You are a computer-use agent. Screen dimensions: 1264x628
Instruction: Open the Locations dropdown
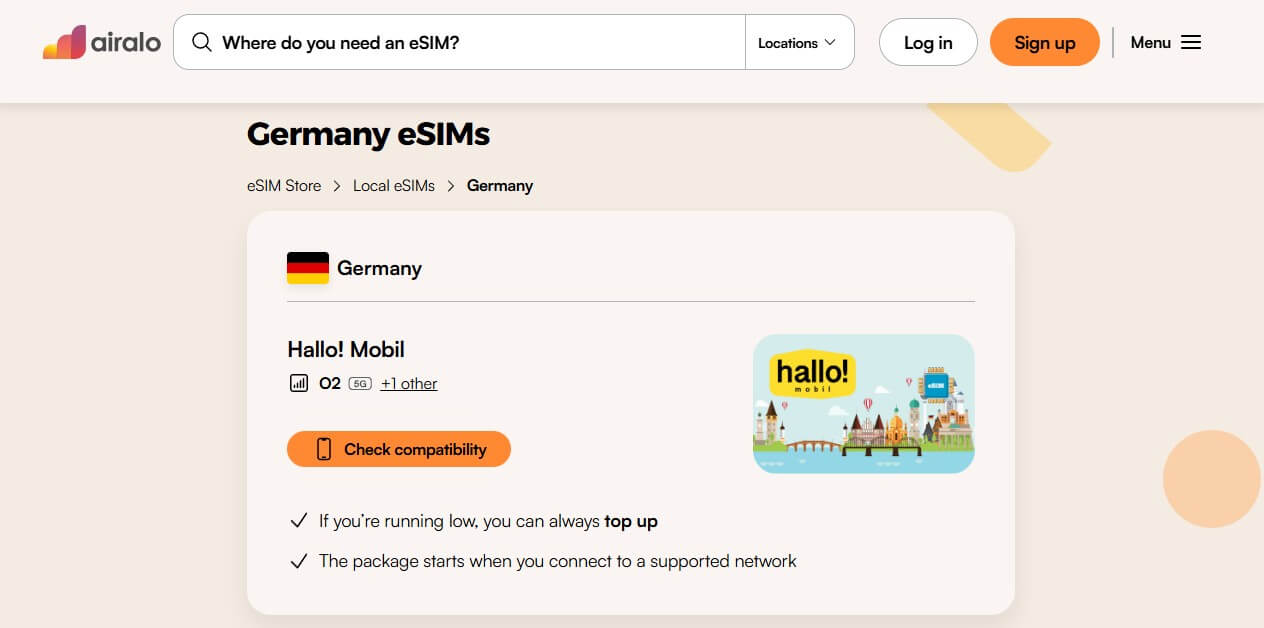click(788, 43)
